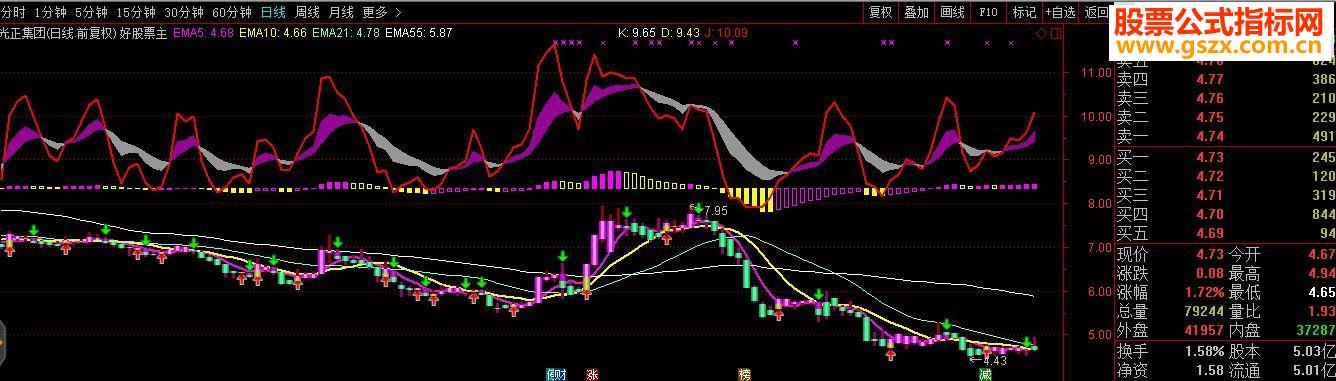Click the 股本 share capital 5.03亿
Image resolution: width=1336 pixels, height=381 pixels.
click(x=1315, y=351)
